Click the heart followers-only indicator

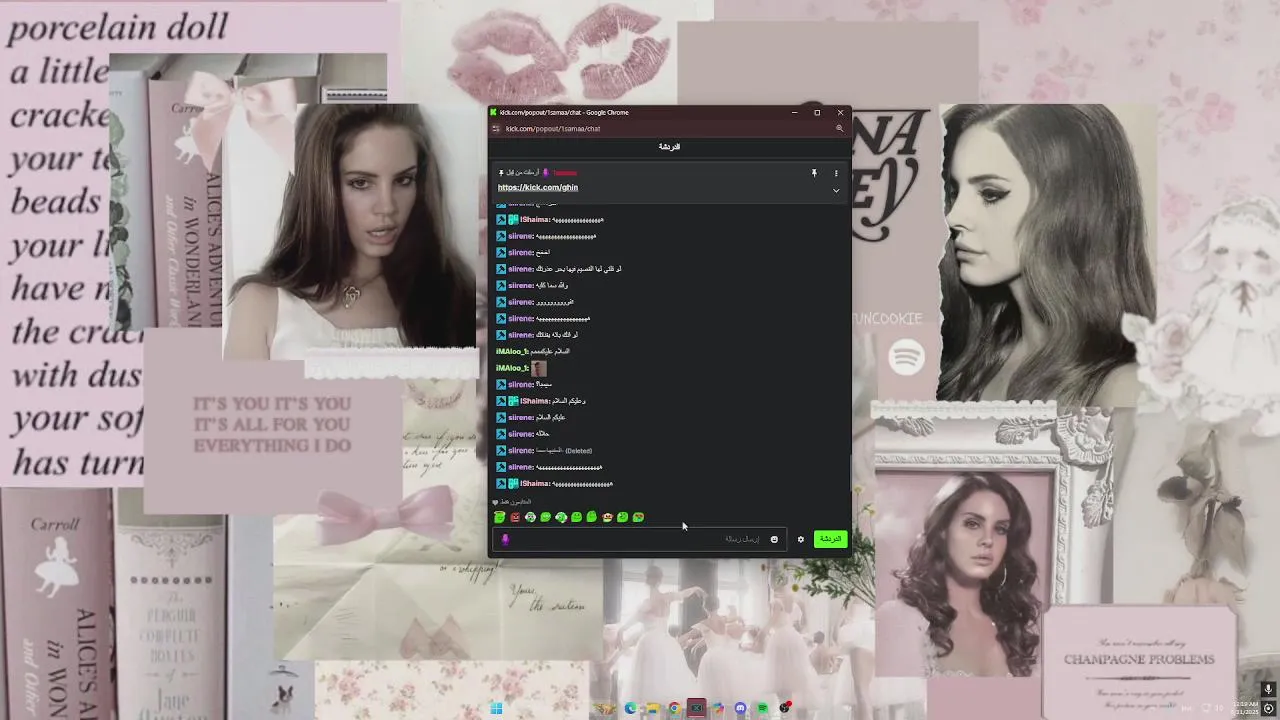tap(495, 502)
